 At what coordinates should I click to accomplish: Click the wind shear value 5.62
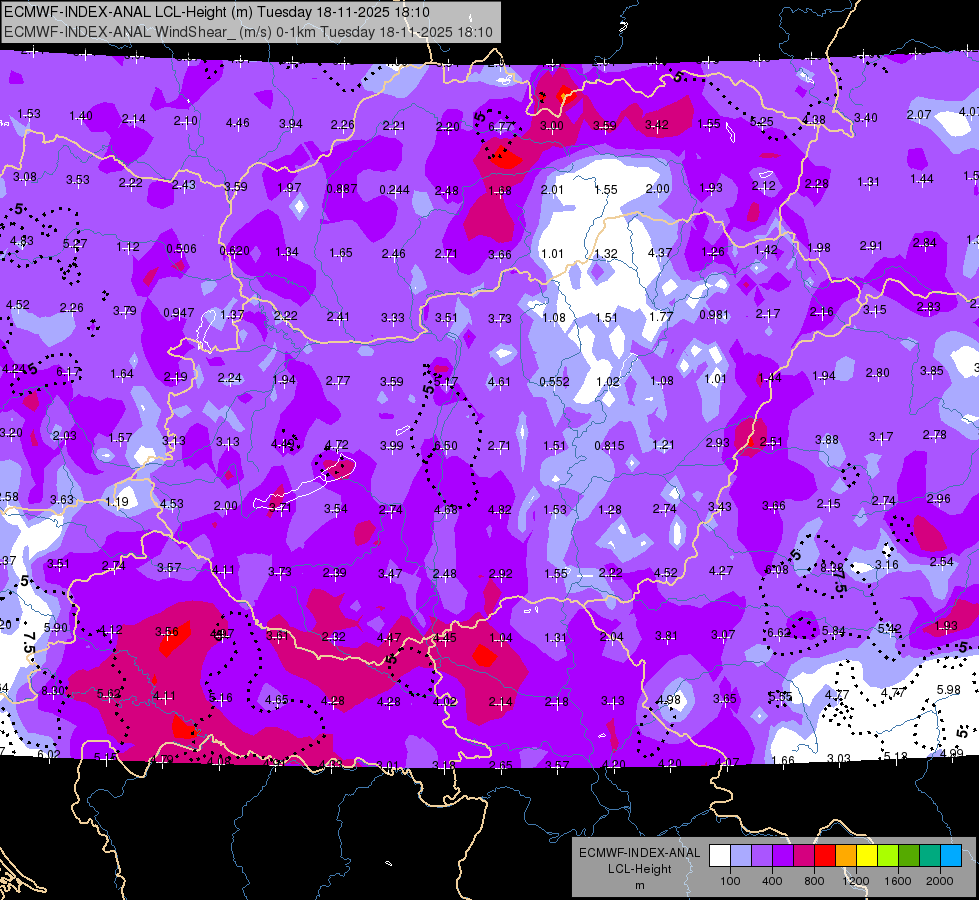(109, 693)
